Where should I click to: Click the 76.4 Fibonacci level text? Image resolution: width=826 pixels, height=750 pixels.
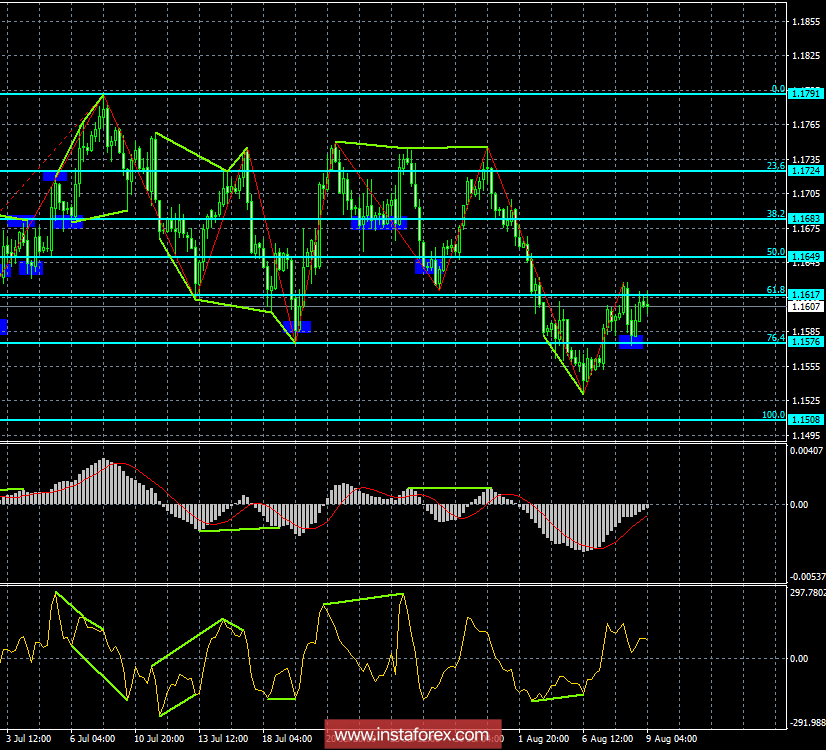775,338
